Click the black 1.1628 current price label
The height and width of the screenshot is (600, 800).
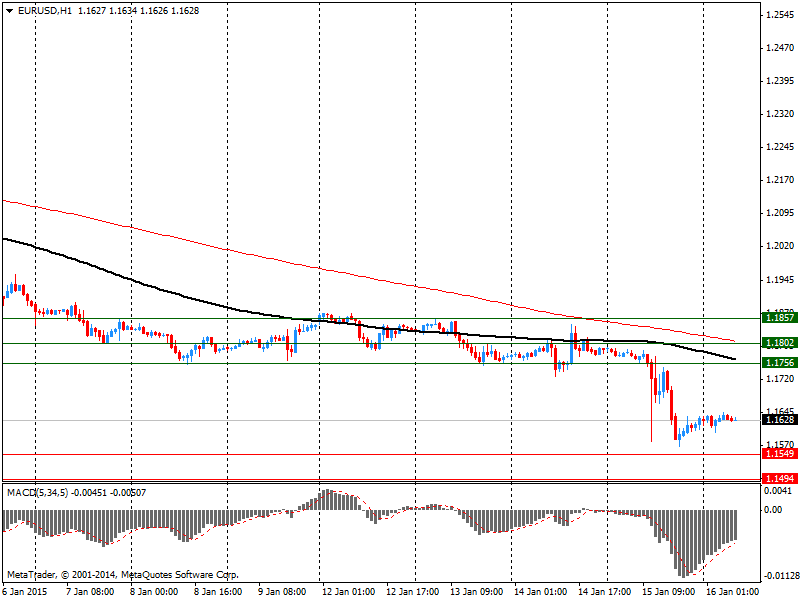tap(779, 420)
